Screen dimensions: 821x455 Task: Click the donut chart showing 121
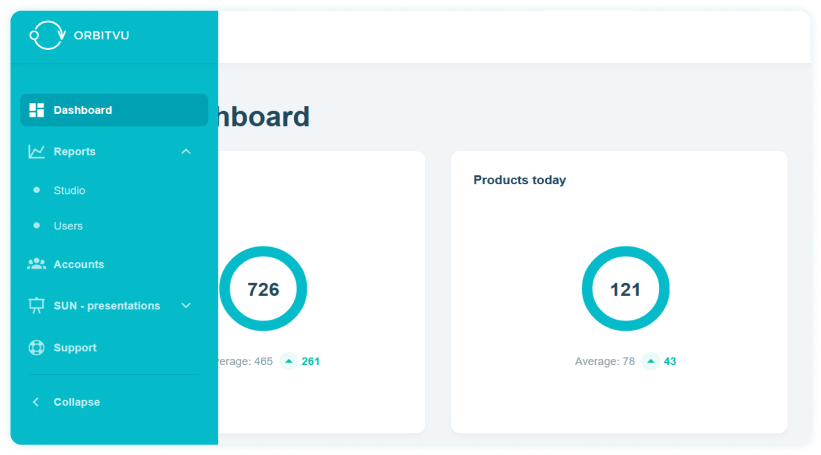click(x=625, y=289)
